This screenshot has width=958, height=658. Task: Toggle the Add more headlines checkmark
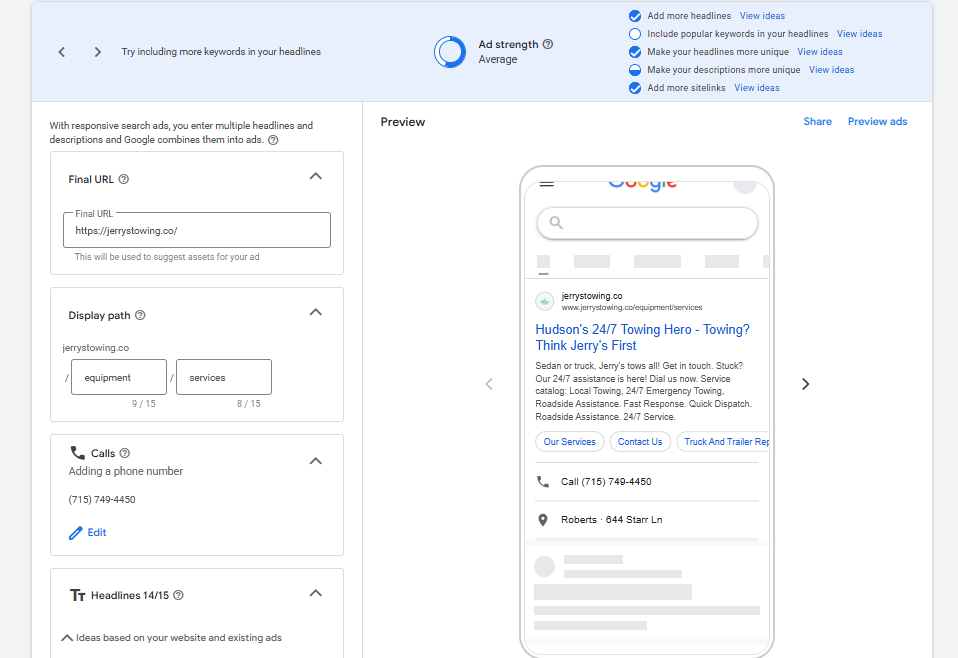tap(635, 16)
